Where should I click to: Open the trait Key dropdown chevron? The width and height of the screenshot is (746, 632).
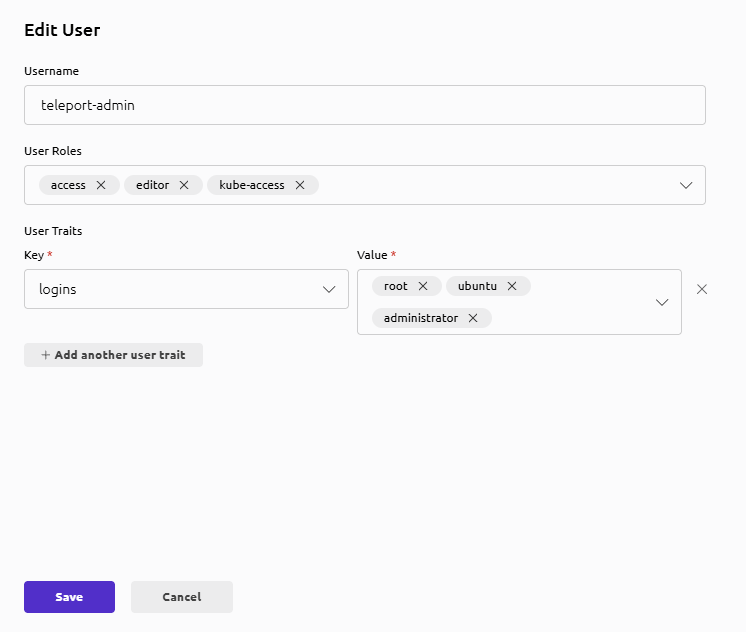click(x=329, y=289)
